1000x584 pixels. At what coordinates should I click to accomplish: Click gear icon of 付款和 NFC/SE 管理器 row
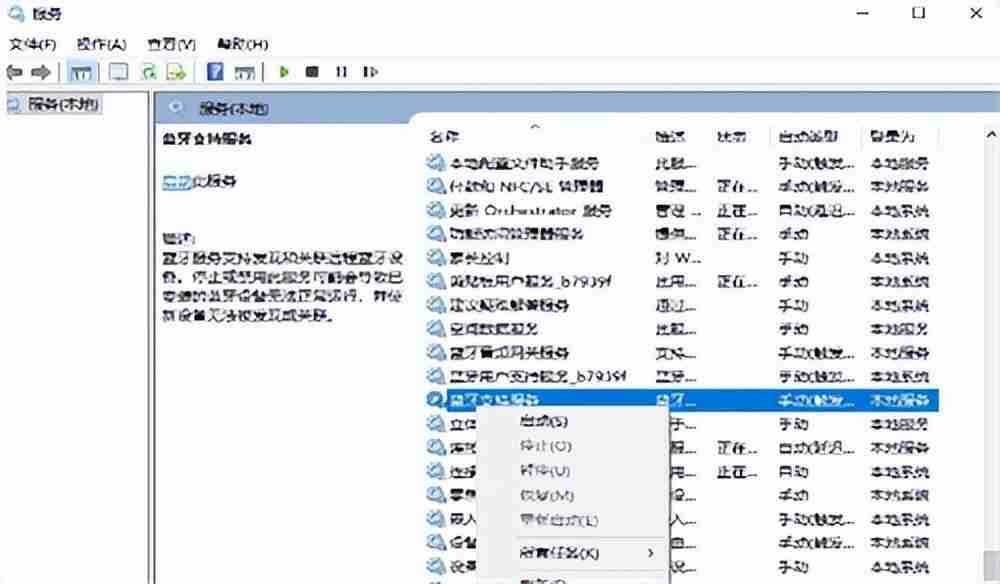436,186
